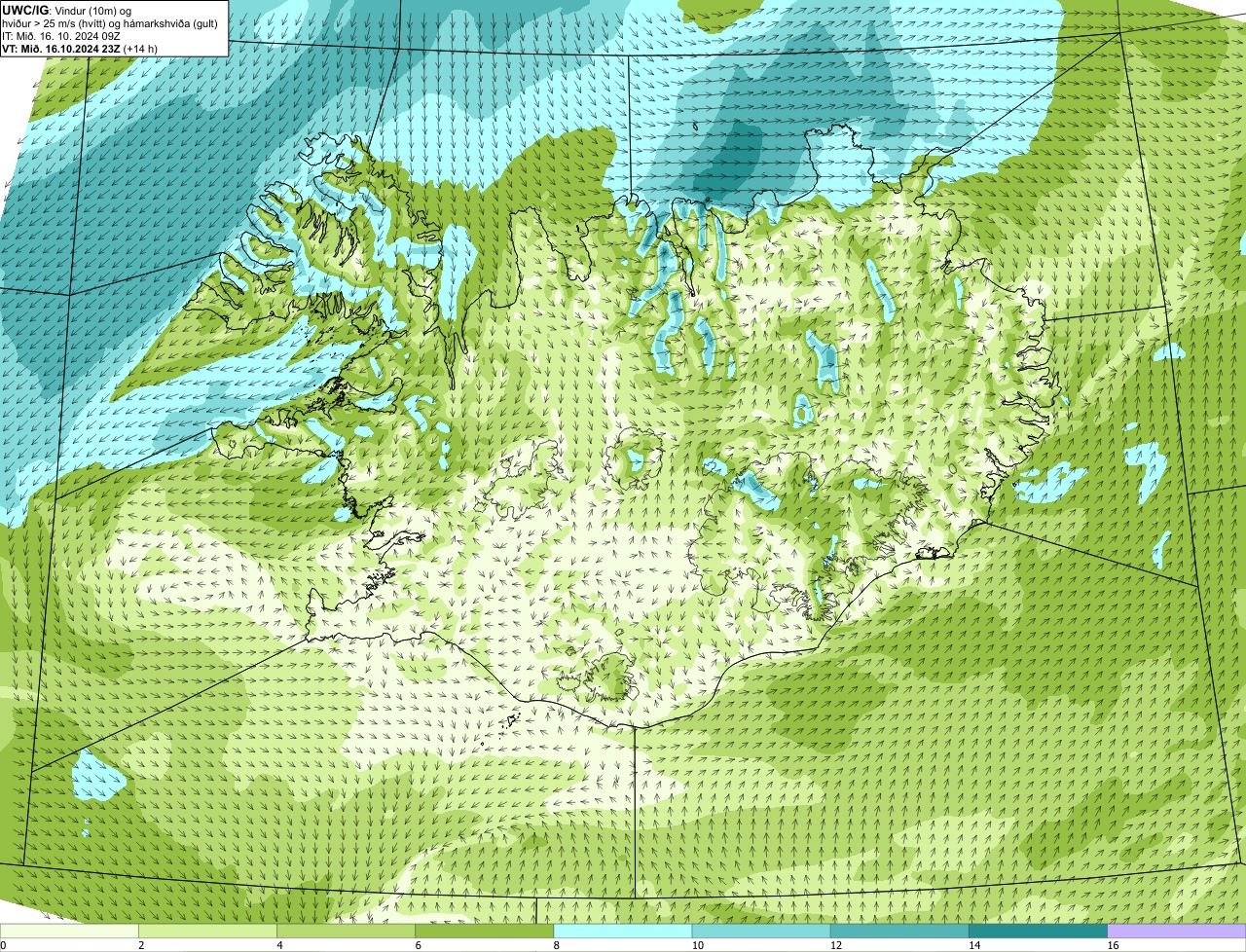1246x952 pixels.
Task: Click the 6–8 m/s olive green swatch
Action: tap(484, 931)
